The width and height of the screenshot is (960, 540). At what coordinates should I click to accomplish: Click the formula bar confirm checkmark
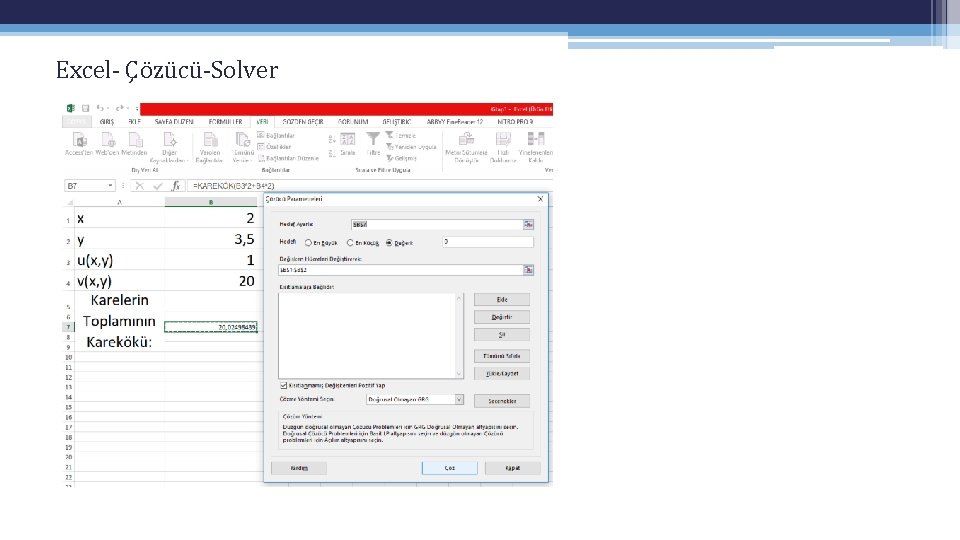[x=158, y=186]
